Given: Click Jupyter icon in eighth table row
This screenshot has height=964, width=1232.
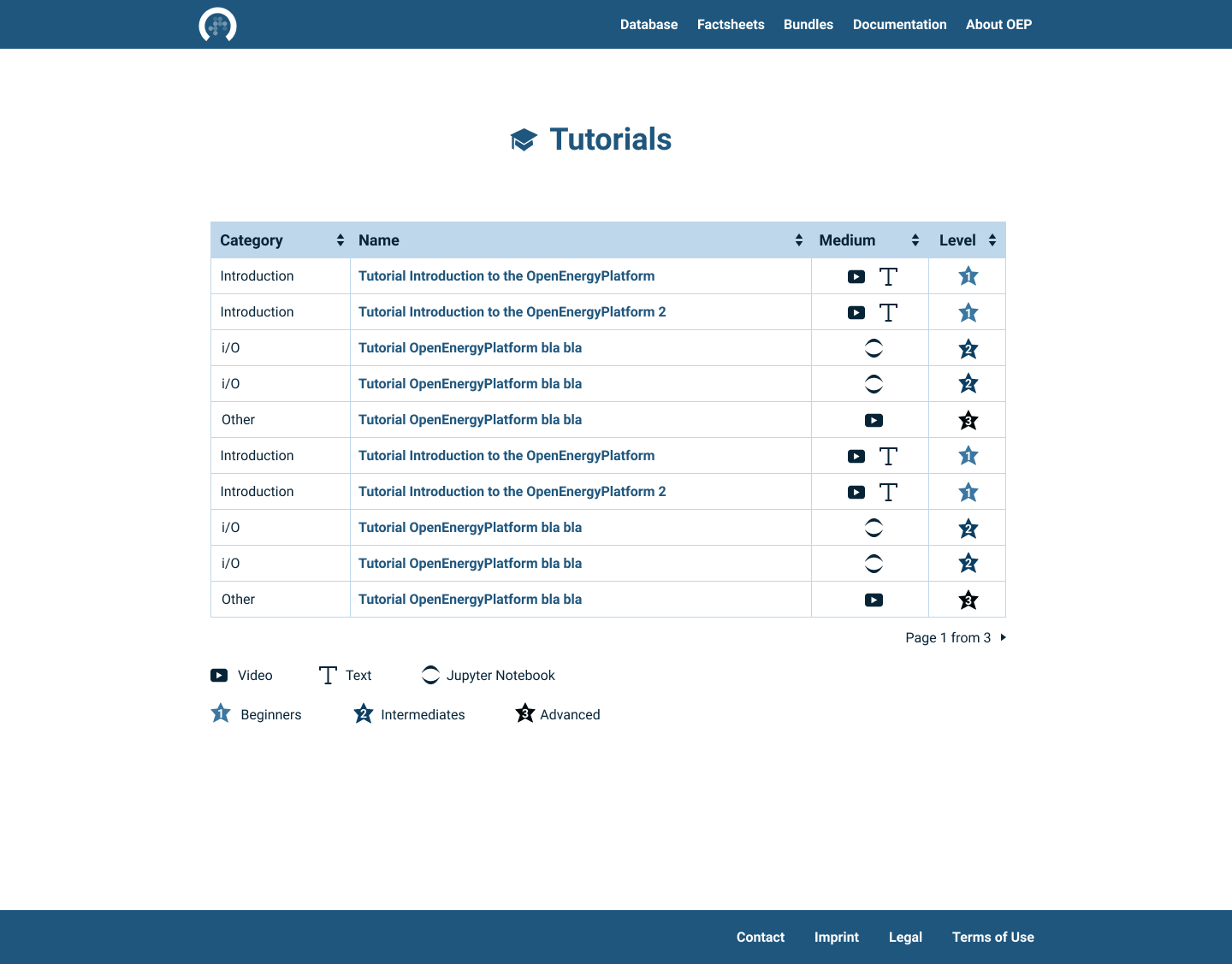Looking at the screenshot, I should 874,528.
